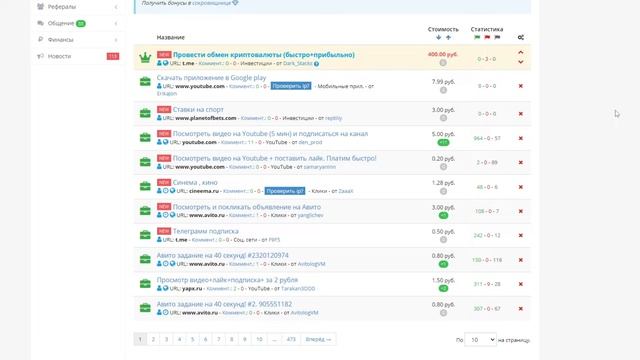Image resolution: width=640 pixels, height=360 pixels.
Task: Click the Новости megaphone sidebar icon
Action: [40, 56]
